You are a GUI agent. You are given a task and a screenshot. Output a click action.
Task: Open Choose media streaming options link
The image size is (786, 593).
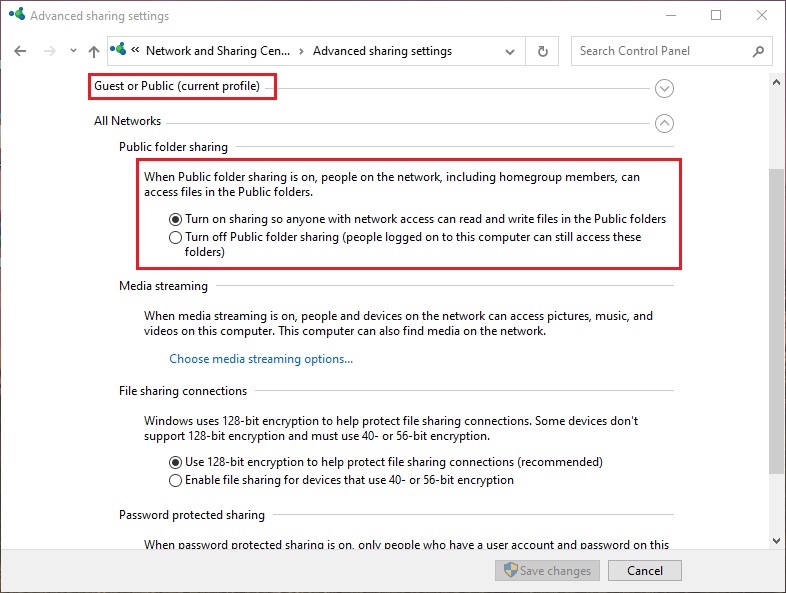[x=261, y=359]
